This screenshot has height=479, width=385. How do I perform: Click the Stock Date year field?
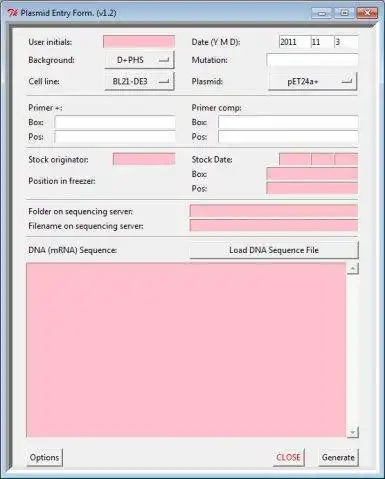[x=295, y=159]
